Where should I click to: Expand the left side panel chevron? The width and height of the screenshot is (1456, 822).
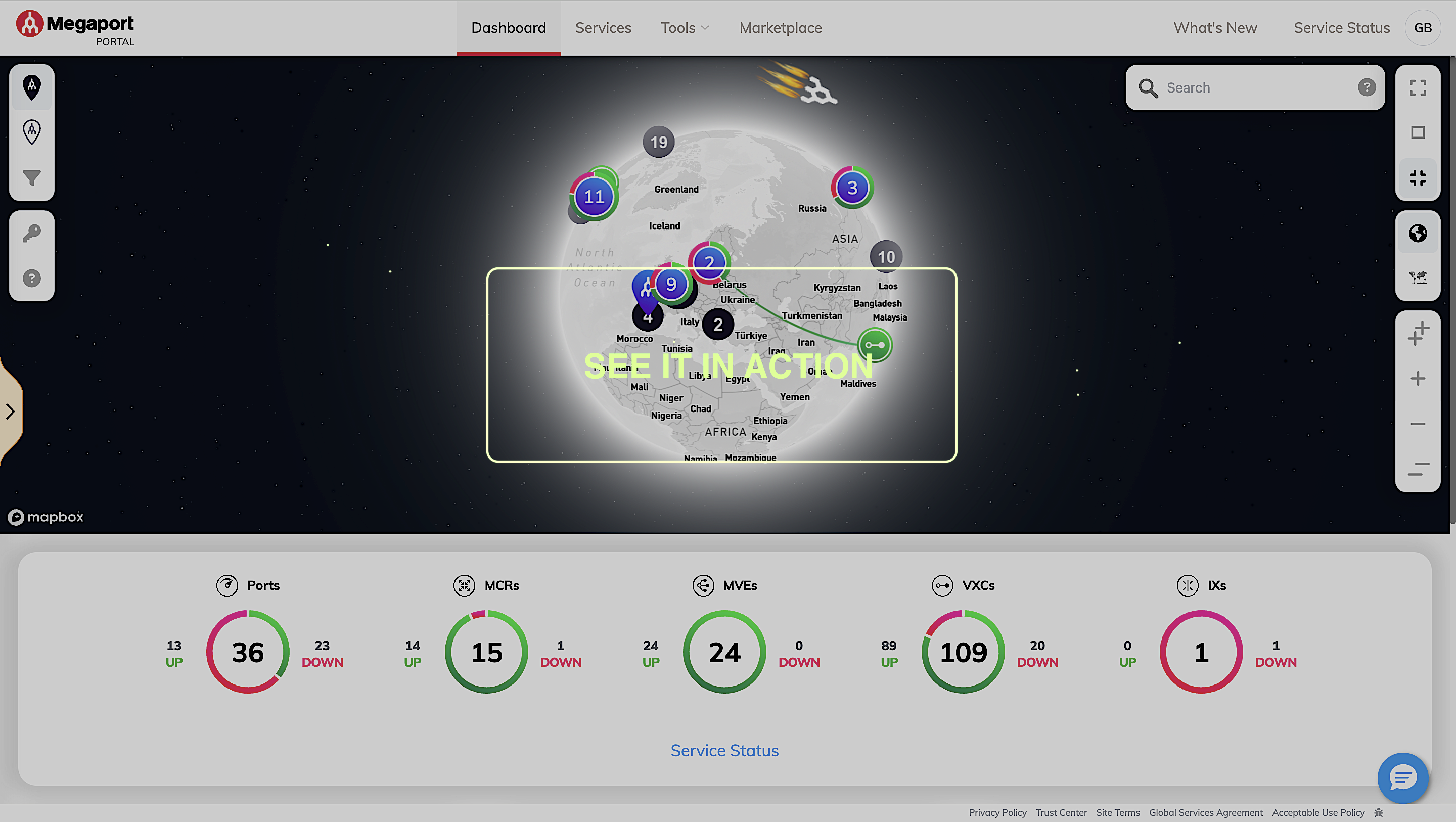(11, 412)
